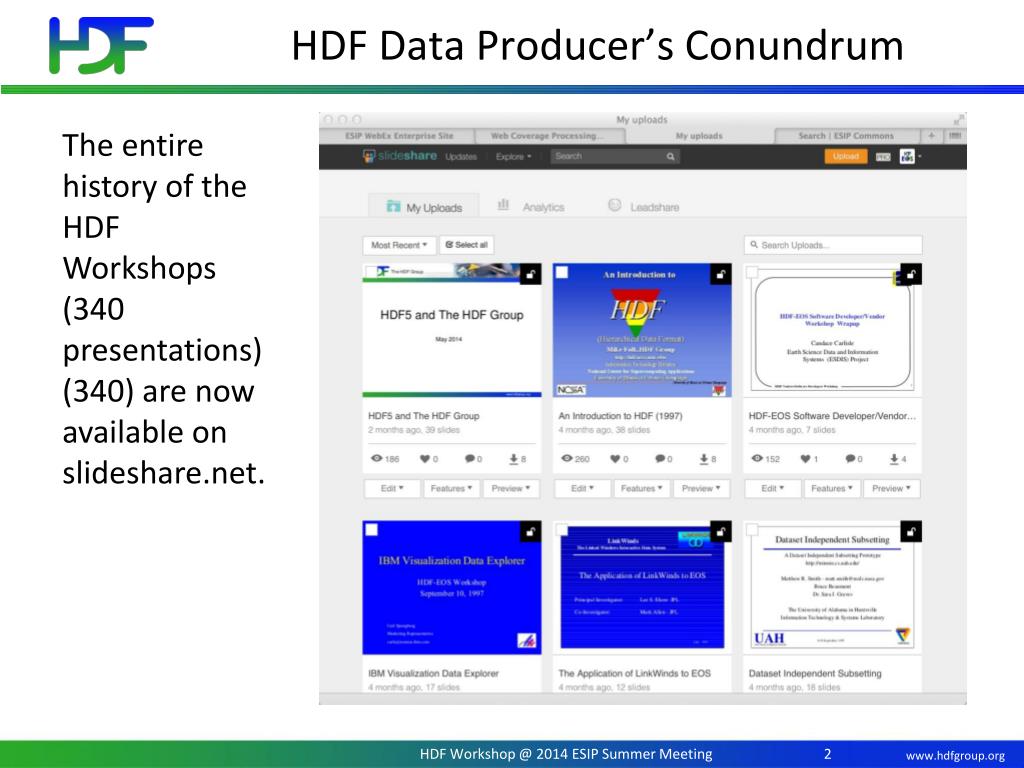Open HDF-EOS Software Developer/Vendor title link
The width and height of the screenshot is (1024, 768).
(x=833, y=416)
